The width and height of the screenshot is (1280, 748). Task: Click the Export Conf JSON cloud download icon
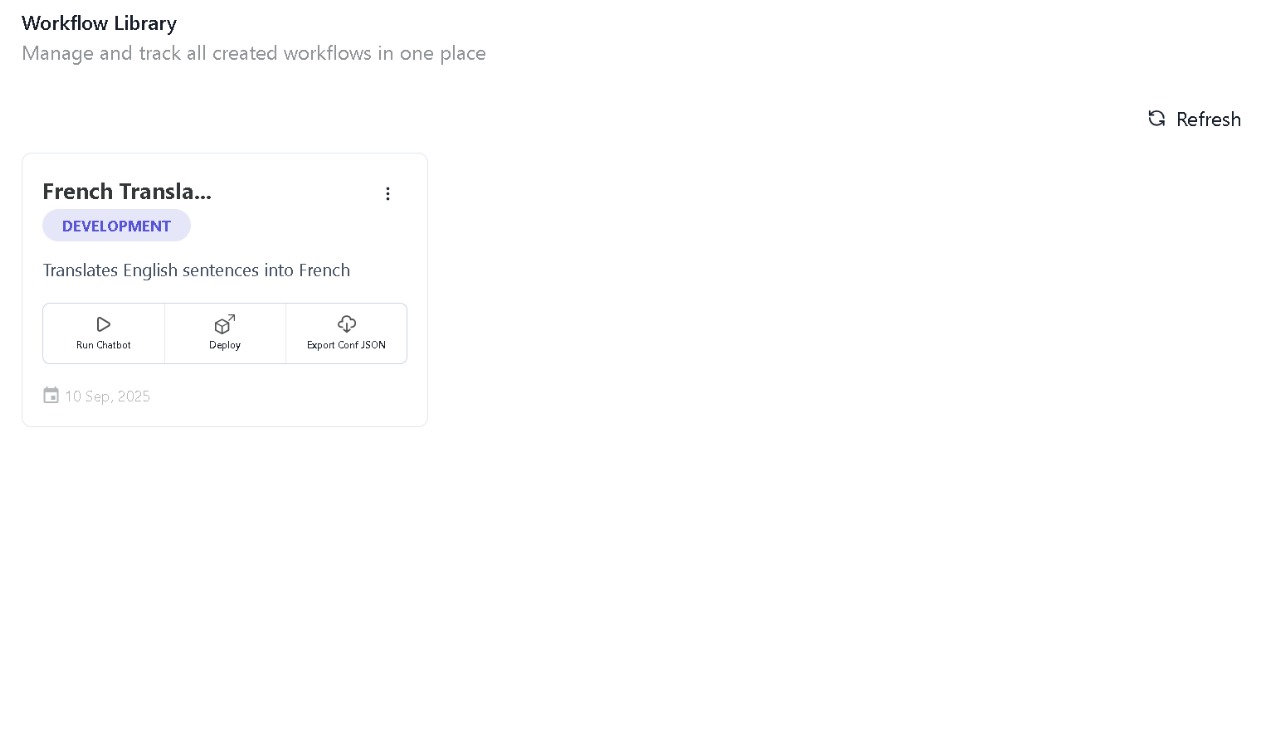pyautogui.click(x=346, y=324)
